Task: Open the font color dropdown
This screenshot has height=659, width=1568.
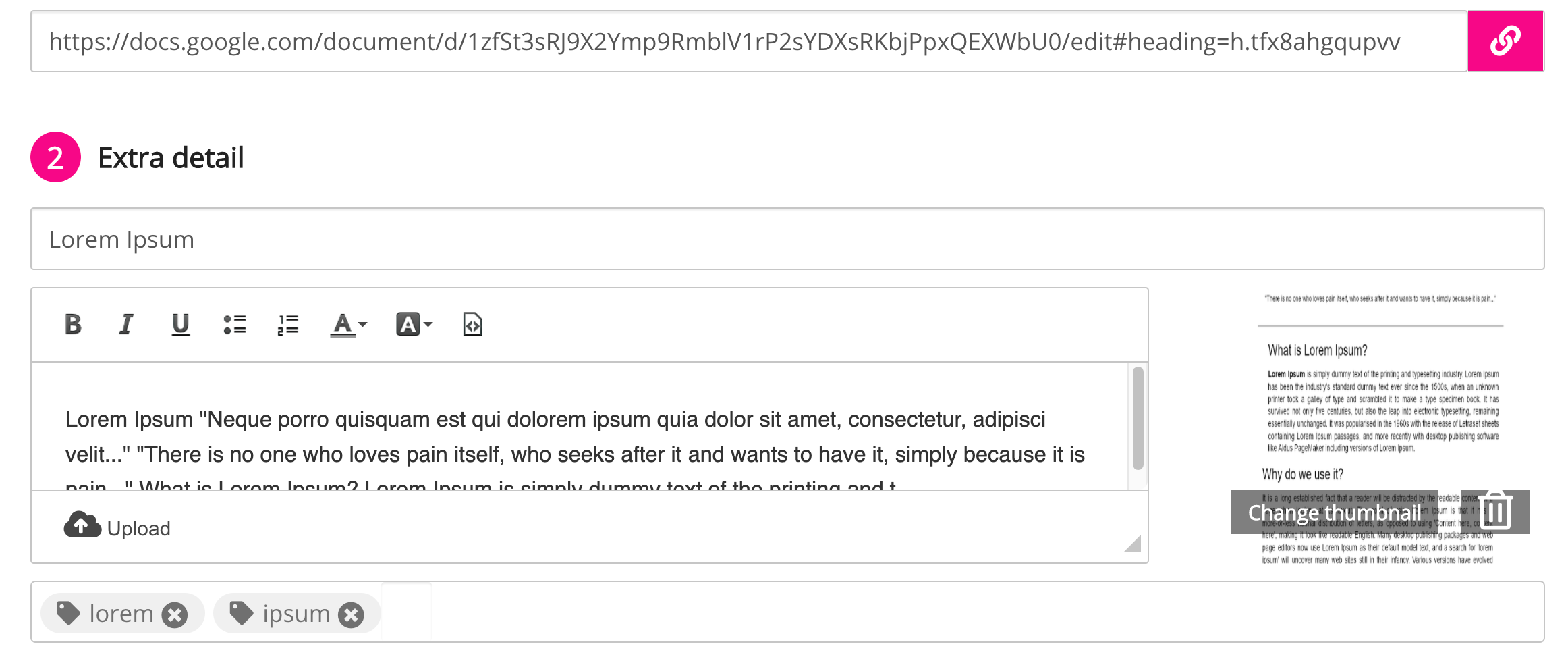Action: (x=348, y=325)
